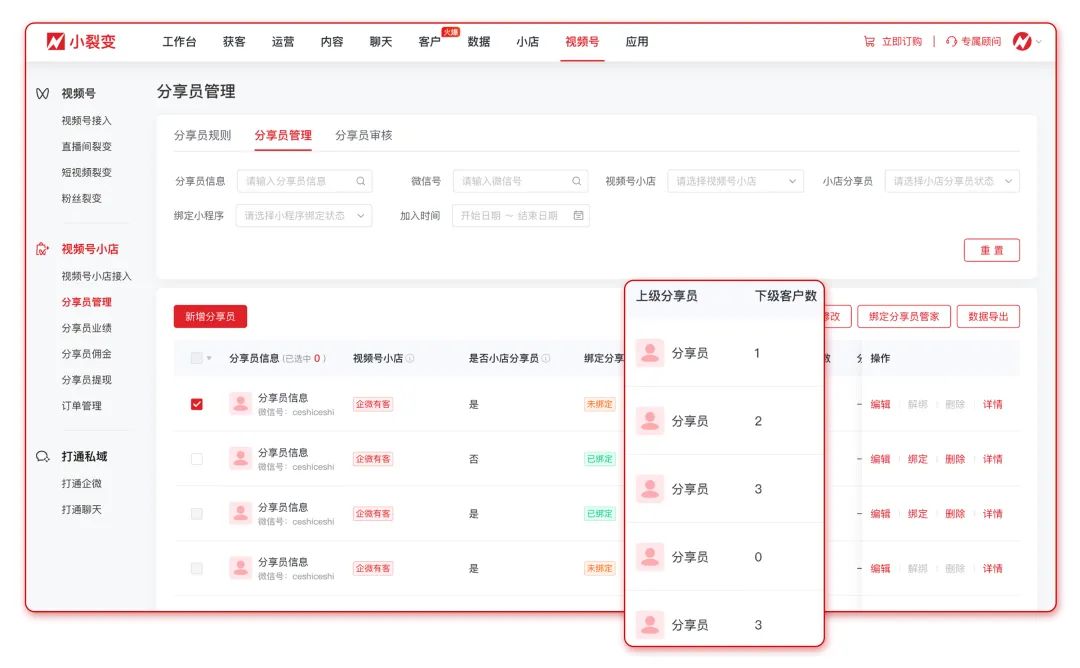
Task: Check the checkbox on the second 分享员 row
Action: [196, 458]
